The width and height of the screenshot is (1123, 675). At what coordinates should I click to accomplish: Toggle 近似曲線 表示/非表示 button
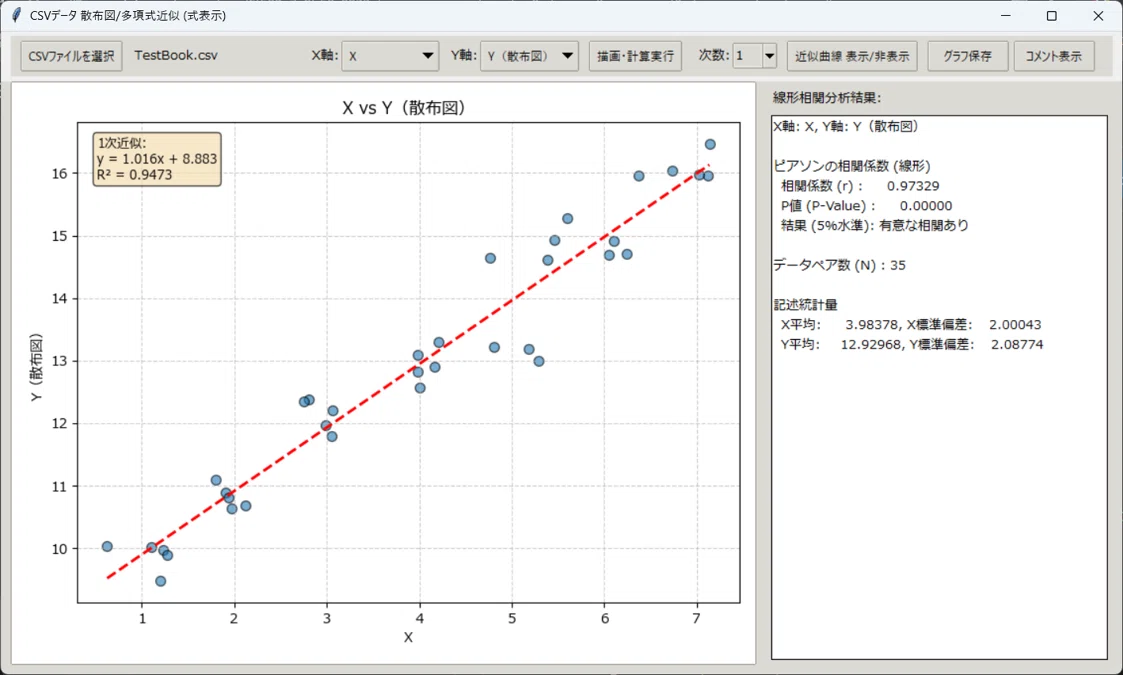pos(852,56)
